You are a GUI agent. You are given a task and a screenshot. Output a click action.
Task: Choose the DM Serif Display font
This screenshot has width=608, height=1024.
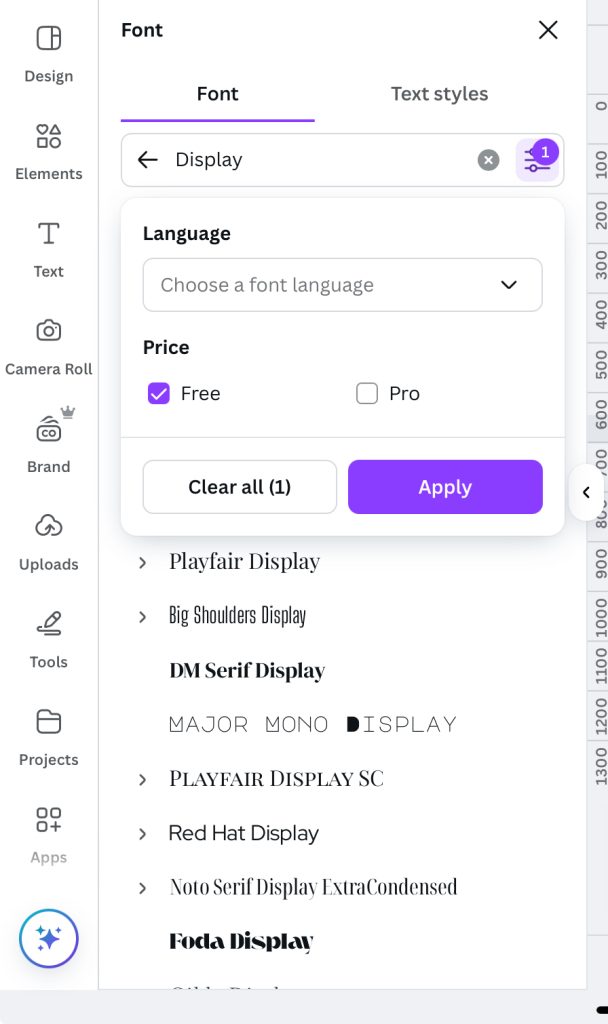(247, 671)
